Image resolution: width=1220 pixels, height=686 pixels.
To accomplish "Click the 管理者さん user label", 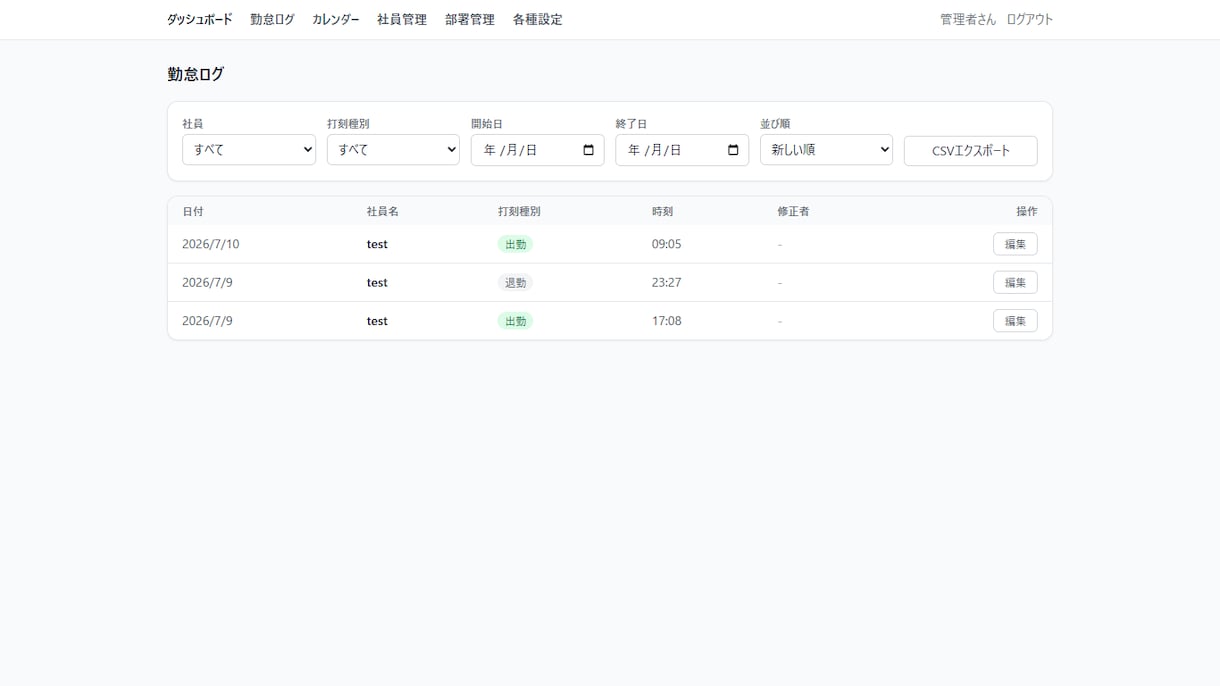I will [x=968, y=19].
